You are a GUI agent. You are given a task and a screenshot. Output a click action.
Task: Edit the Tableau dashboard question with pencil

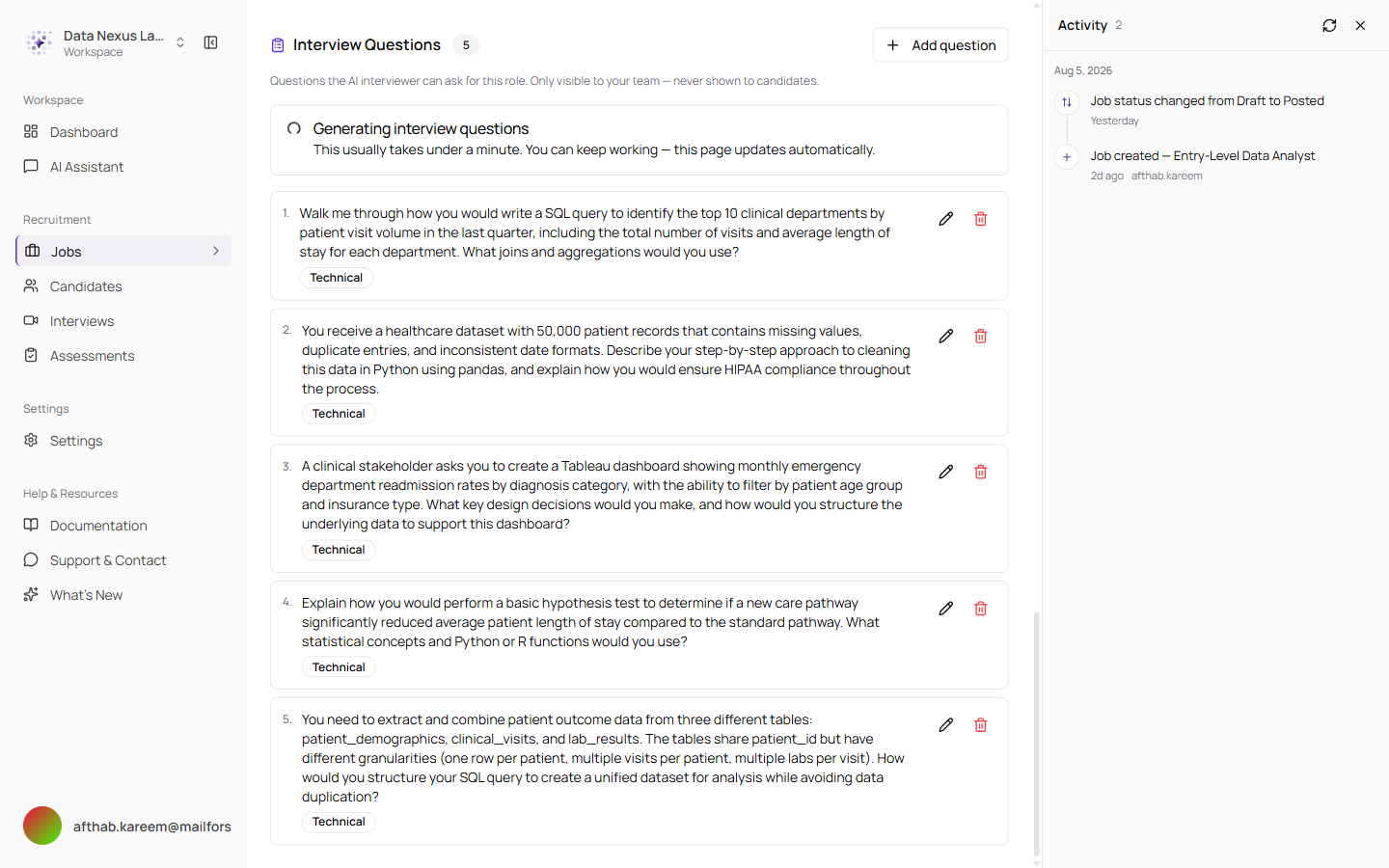tap(945, 473)
